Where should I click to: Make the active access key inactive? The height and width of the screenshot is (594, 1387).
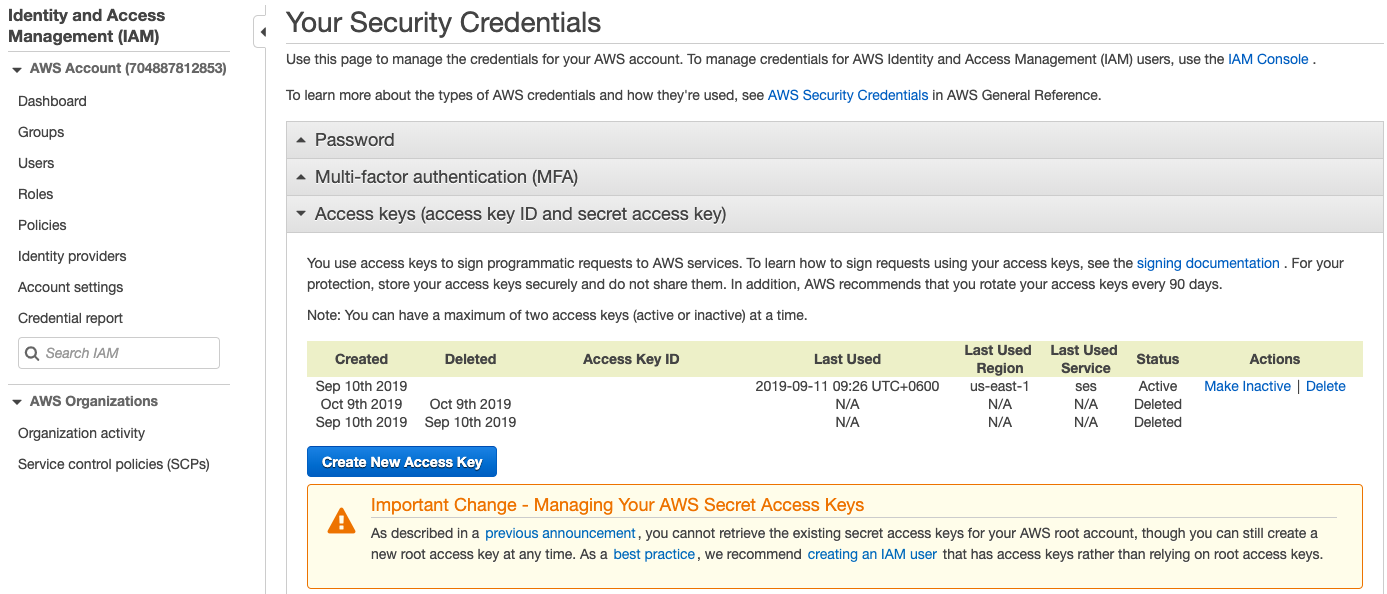click(1247, 386)
